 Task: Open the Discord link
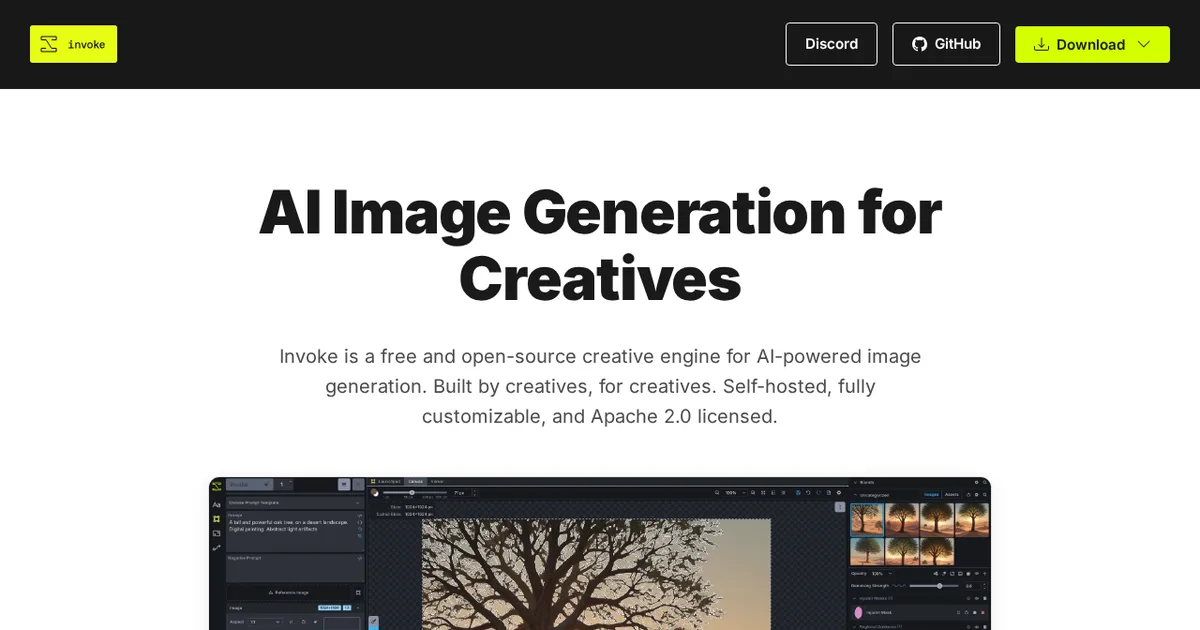click(x=831, y=44)
